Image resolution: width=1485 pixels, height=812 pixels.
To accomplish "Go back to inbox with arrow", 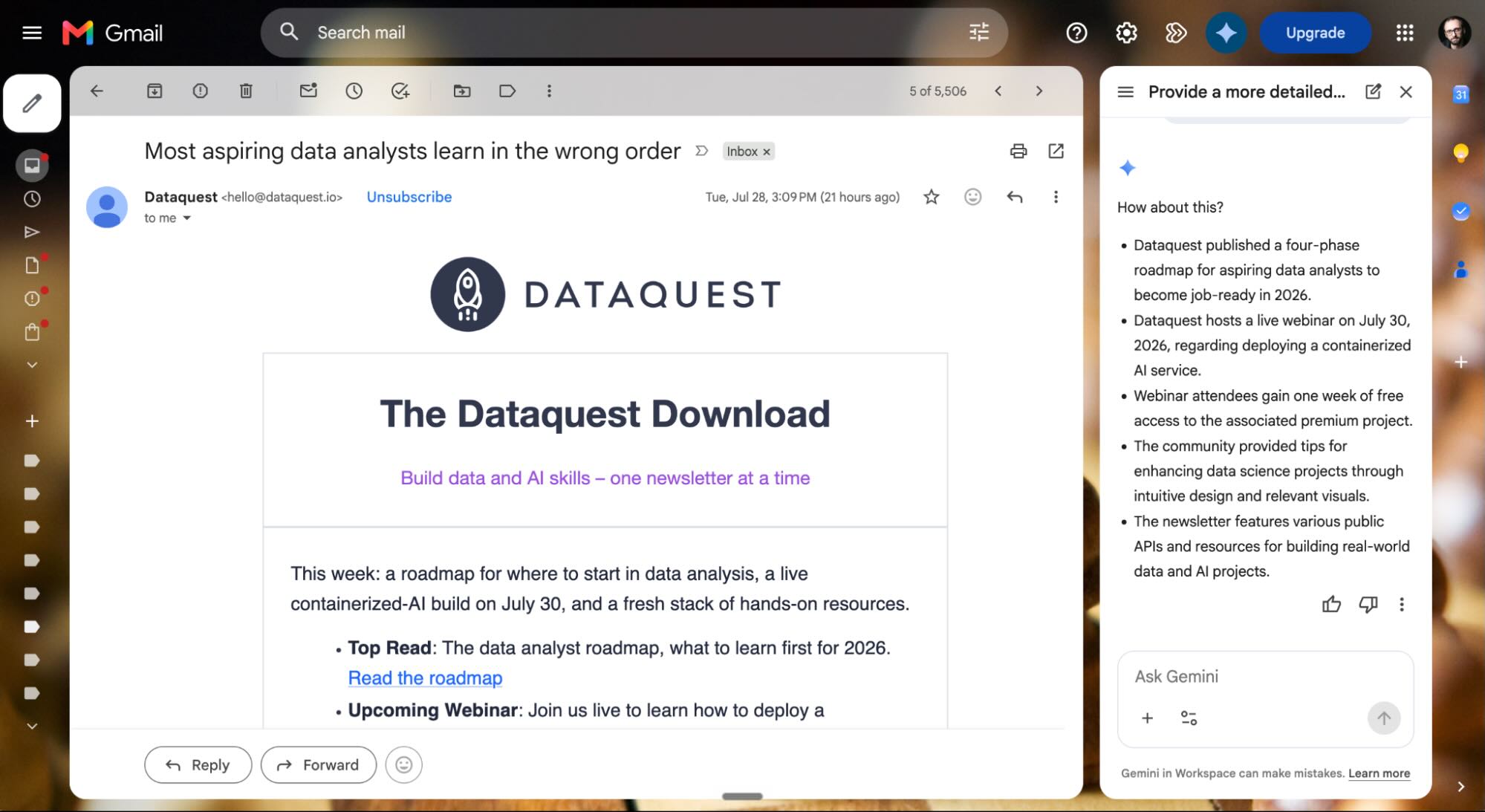I will 97,91.
